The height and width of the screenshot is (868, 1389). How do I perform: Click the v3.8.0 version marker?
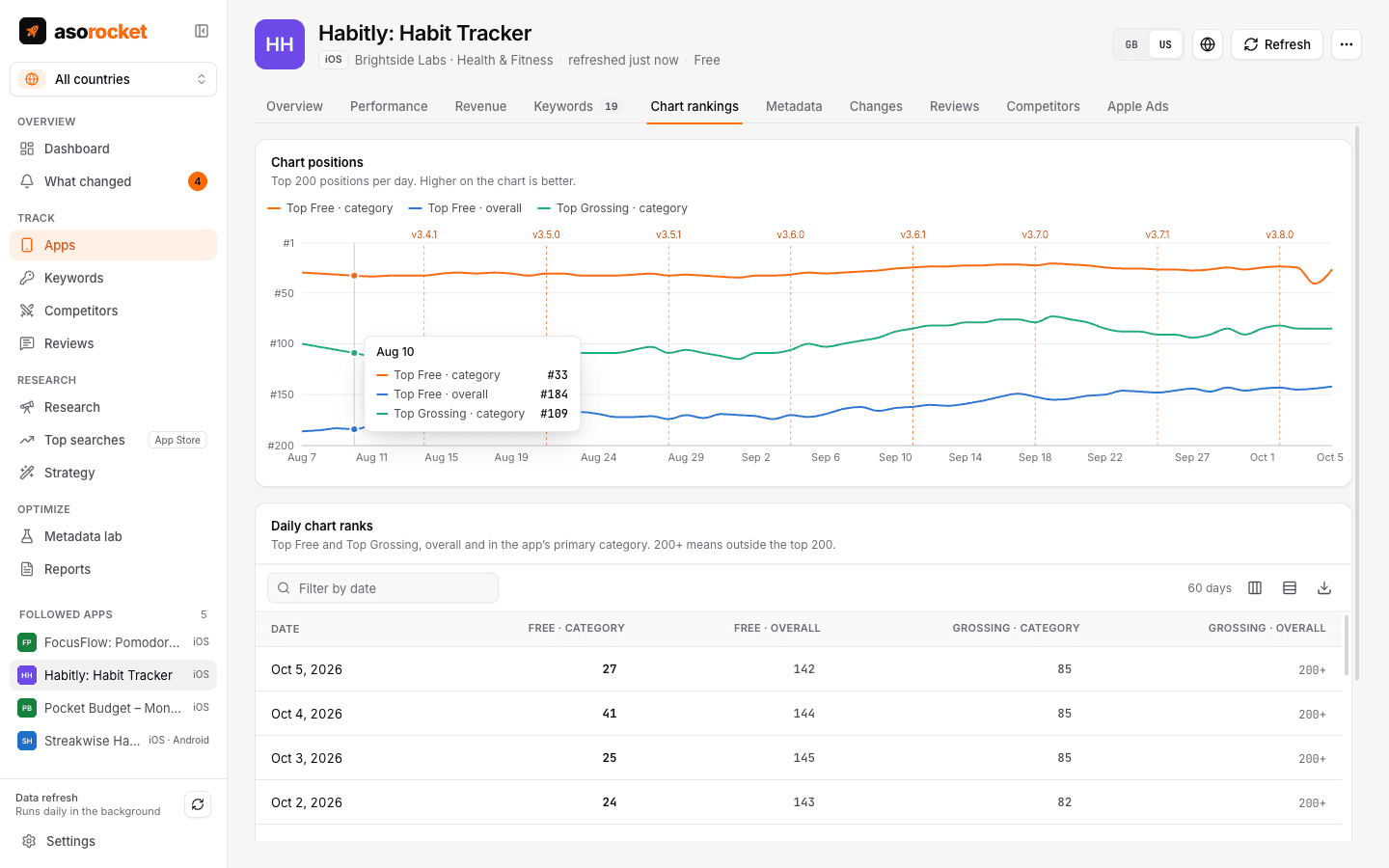point(1279,234)
